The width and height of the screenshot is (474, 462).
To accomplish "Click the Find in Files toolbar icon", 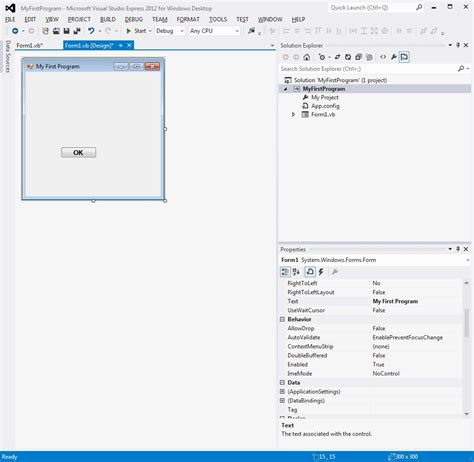I will tap(251, 31).
